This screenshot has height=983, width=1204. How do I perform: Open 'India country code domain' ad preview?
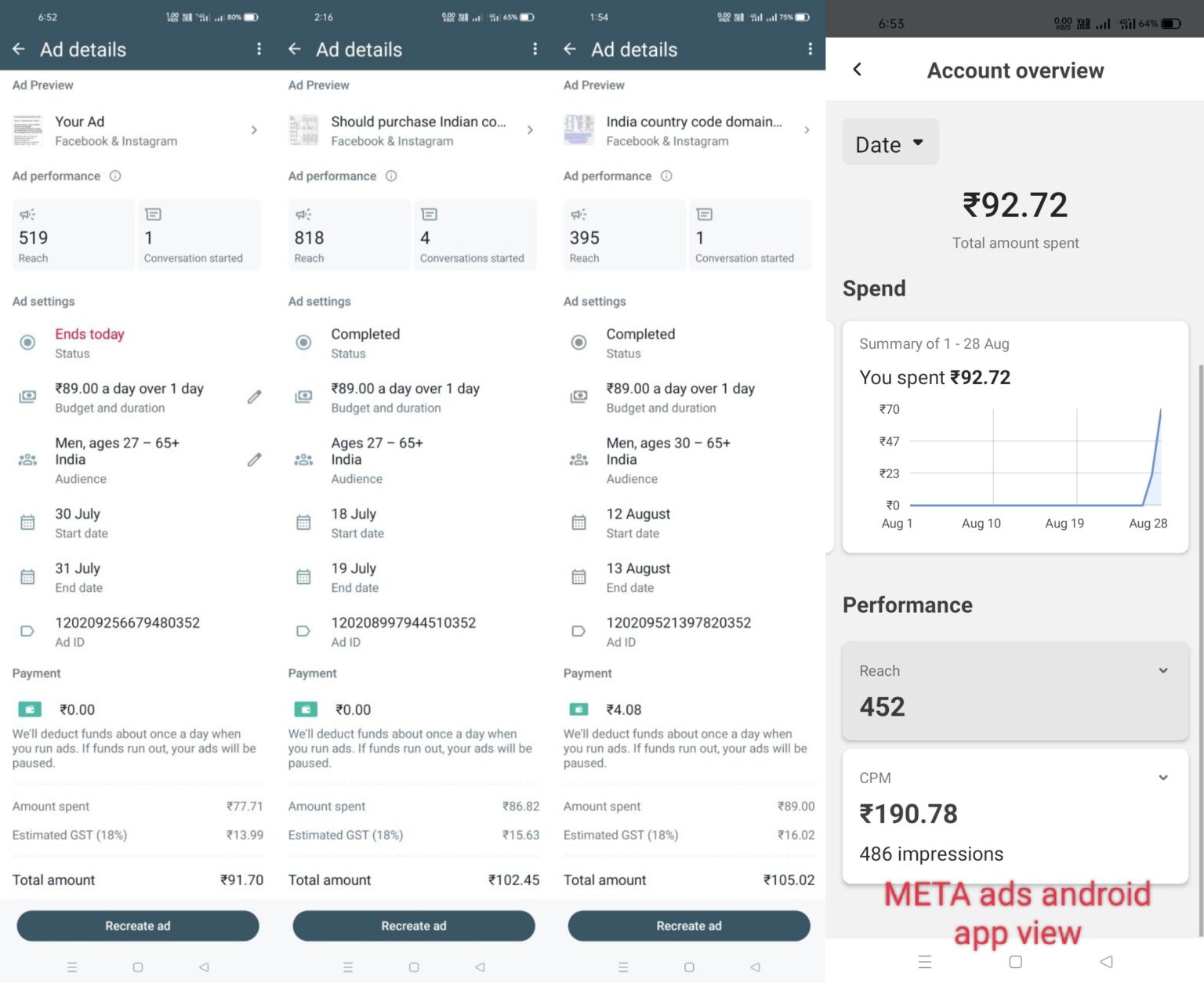click(x=687, y=130)
